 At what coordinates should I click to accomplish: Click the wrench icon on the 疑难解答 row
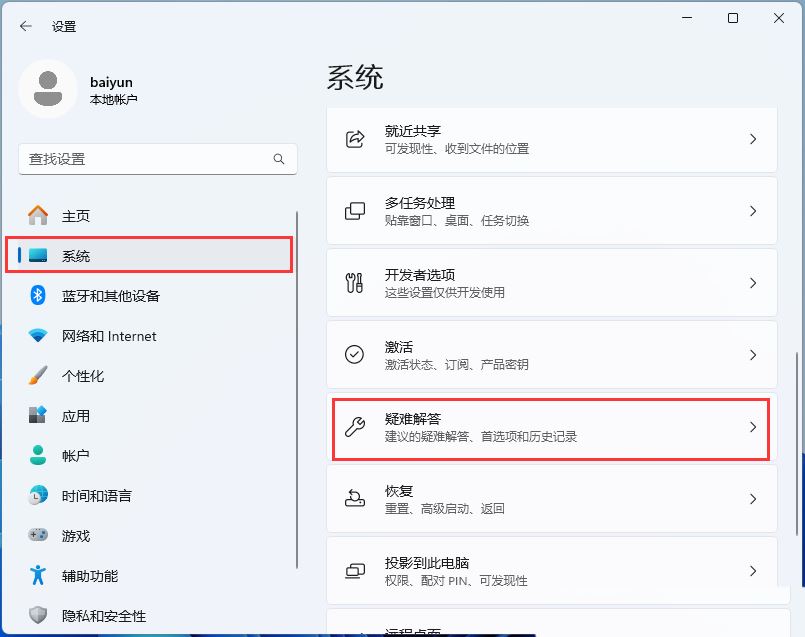click(355, 427)
